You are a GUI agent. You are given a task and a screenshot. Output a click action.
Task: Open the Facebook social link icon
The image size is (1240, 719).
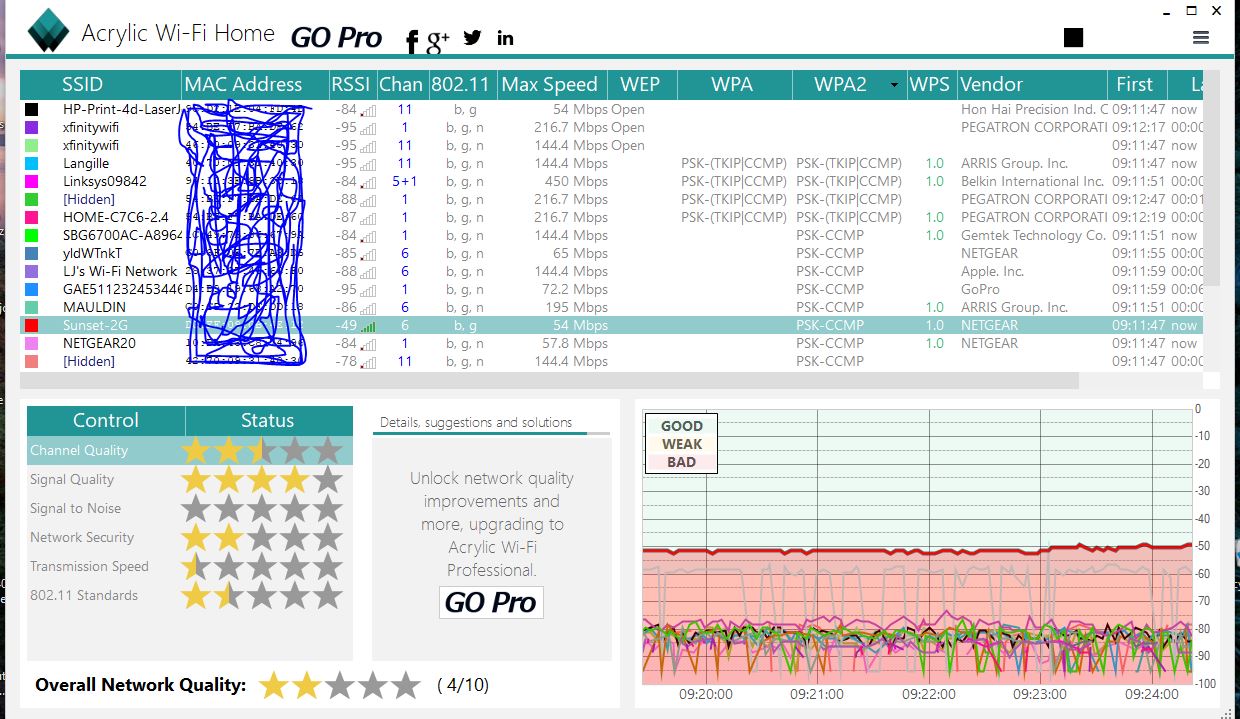pos(412,40)
